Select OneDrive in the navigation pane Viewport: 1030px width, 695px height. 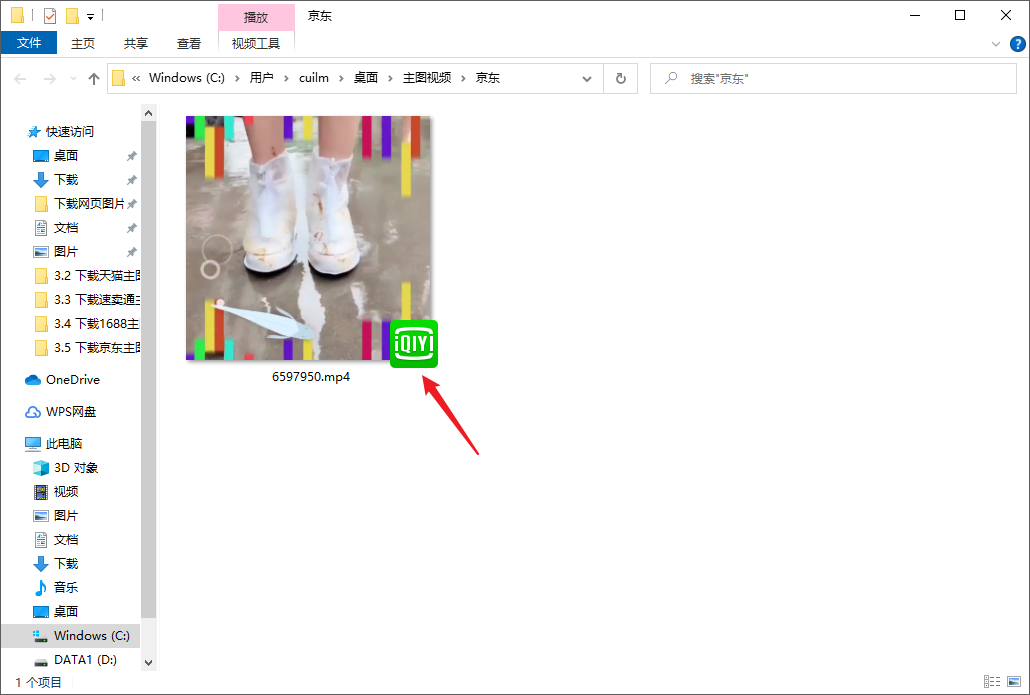72,380
